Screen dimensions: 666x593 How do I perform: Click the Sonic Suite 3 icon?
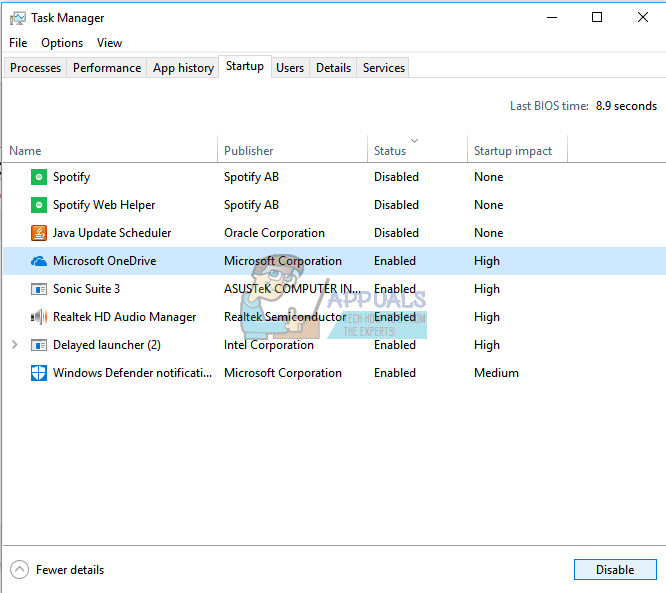click(39, 289)
